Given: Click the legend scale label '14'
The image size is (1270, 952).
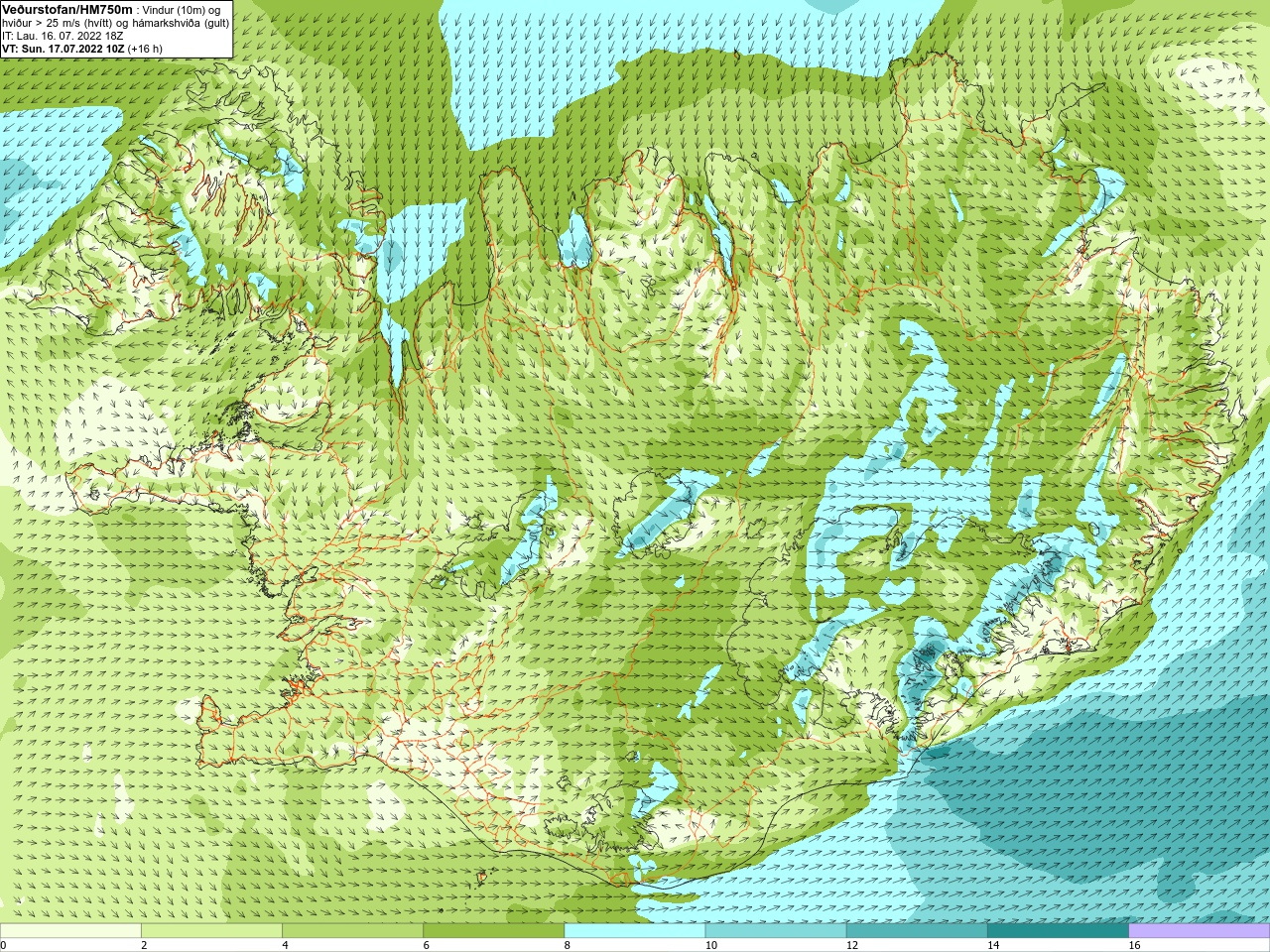Looking at the screenshot, I should point(993,945).
